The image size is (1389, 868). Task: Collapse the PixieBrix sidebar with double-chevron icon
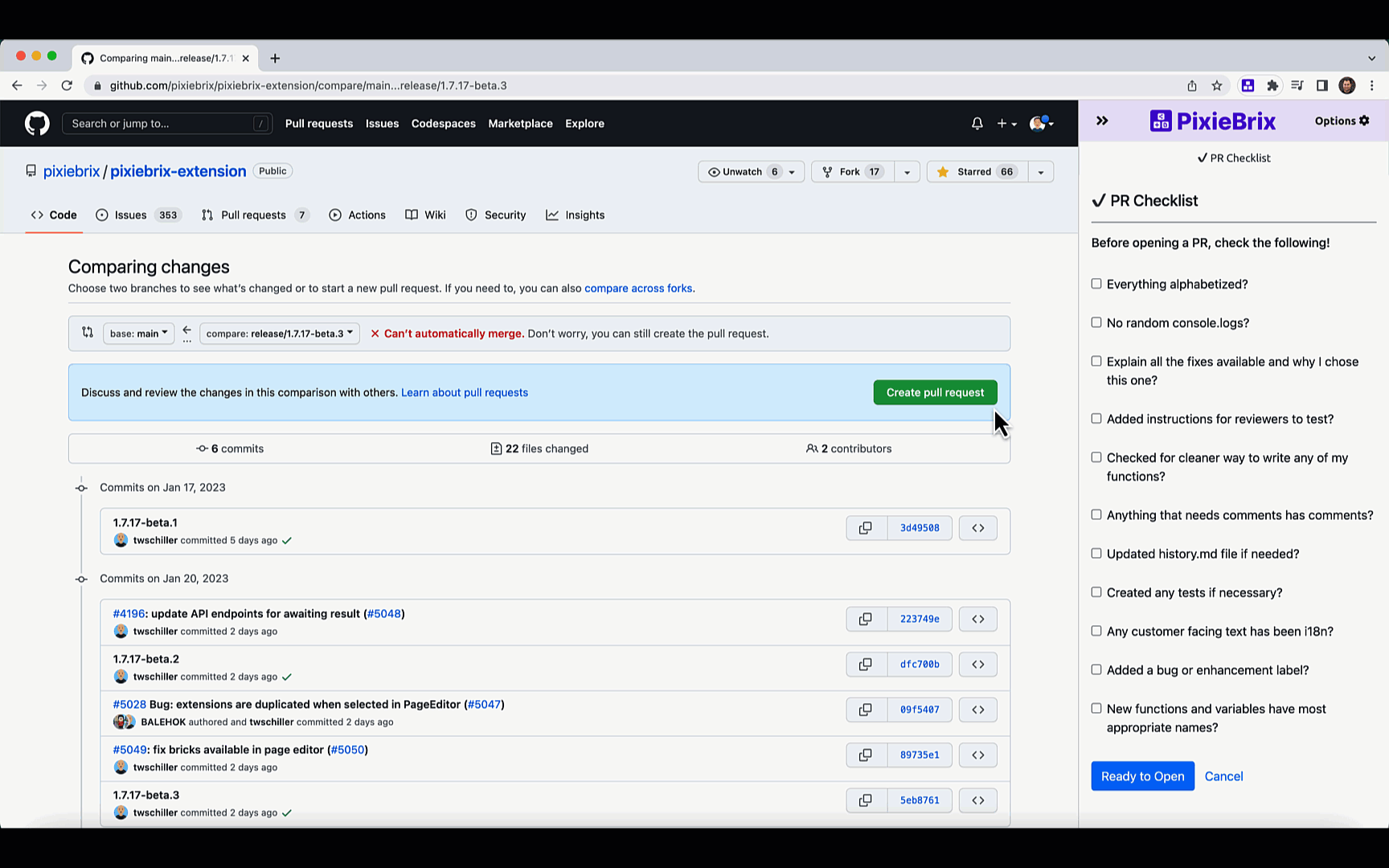(x=1102, y=121)
